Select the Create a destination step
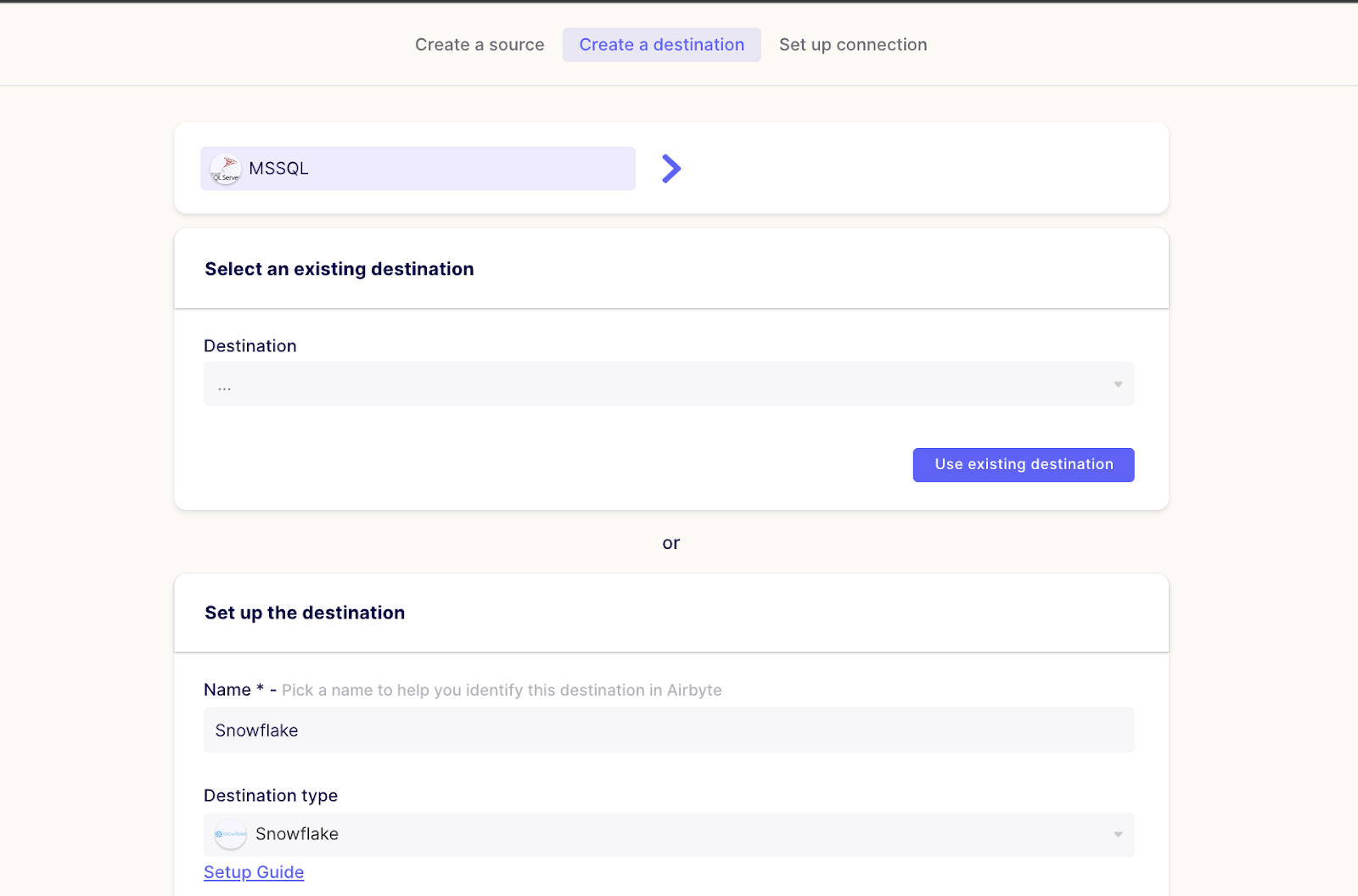This screenshot has width=1358, height=896. coord(661,45)
